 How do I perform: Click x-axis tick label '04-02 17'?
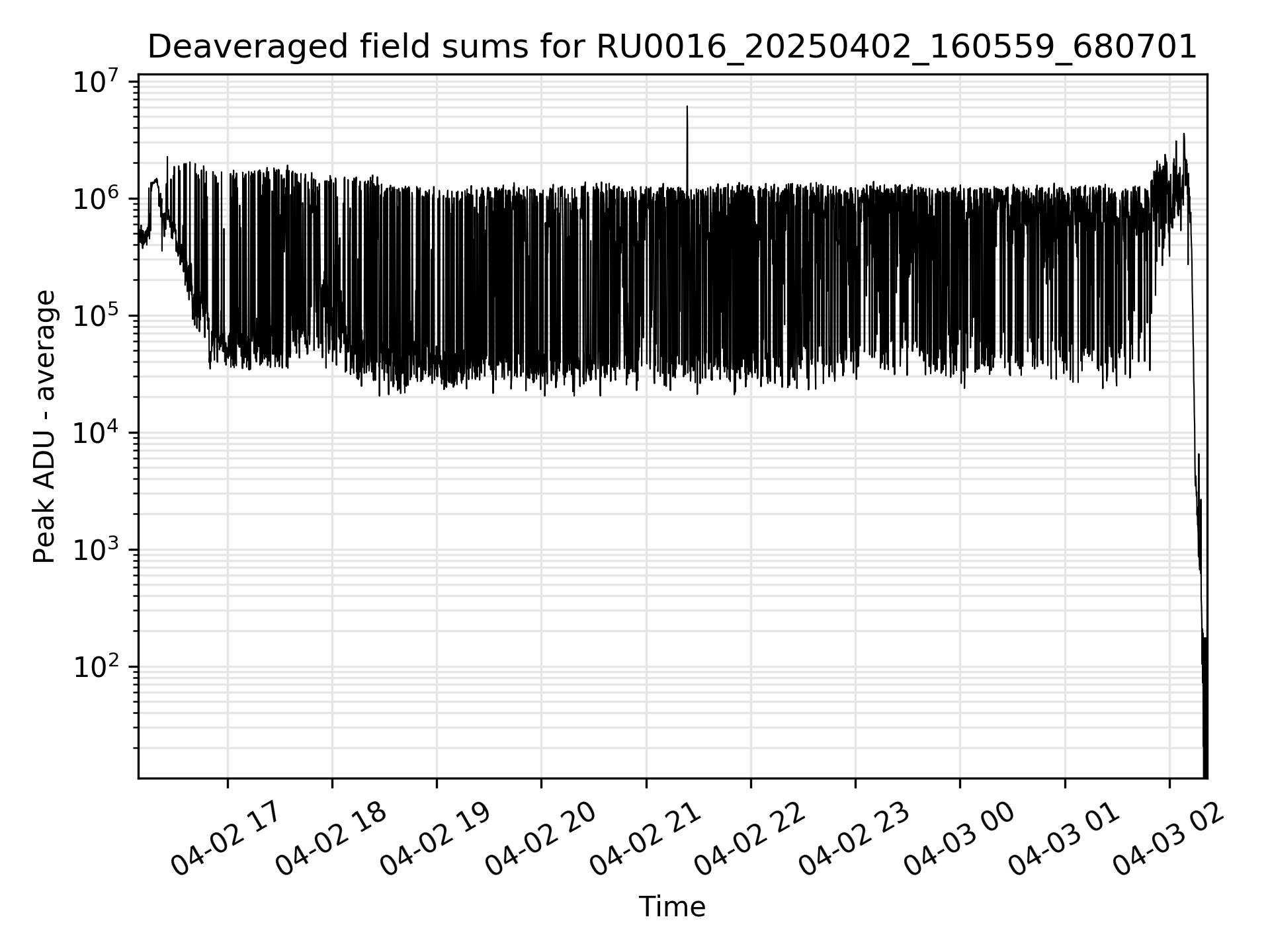click(x=226, y=840)
